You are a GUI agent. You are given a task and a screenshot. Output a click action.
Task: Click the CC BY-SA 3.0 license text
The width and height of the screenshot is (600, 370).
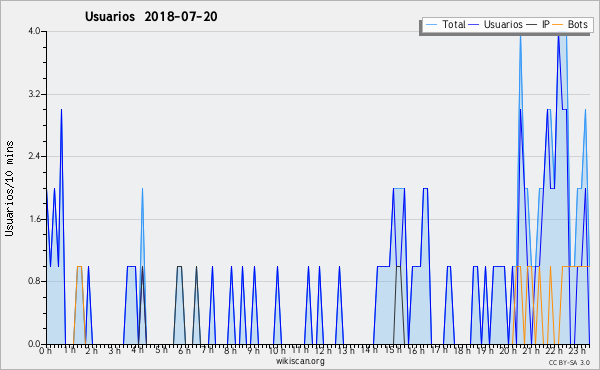coord(569,363)
